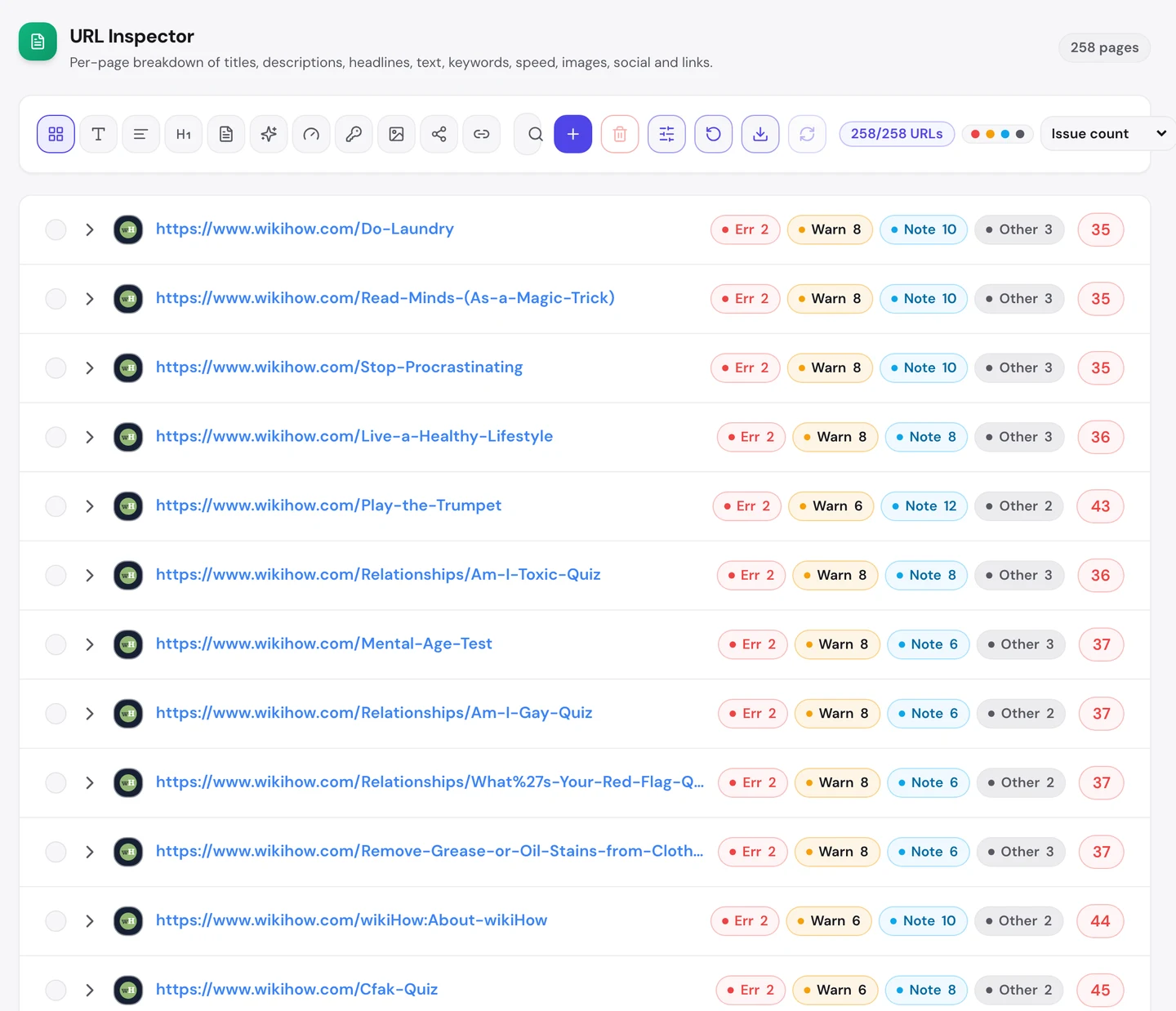The width and height of the screenshot is (1176, 1011).
Task: Expand the Remove-Grease-or-Oil-Stains row
Action: coord(90,852)
